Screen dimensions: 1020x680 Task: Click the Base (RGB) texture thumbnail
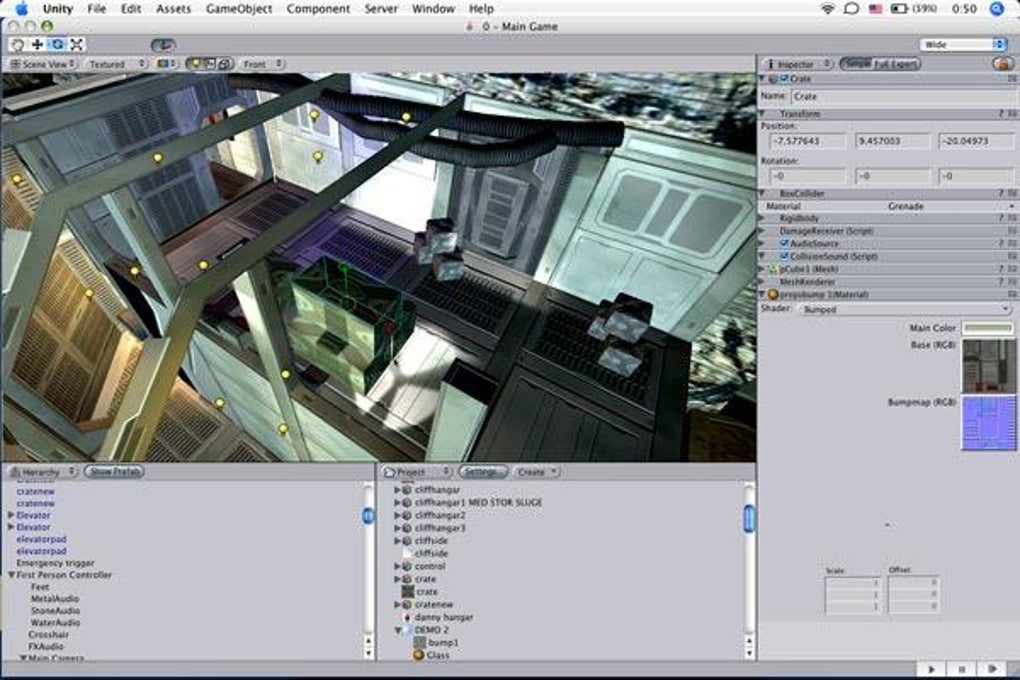click(988, 365)
